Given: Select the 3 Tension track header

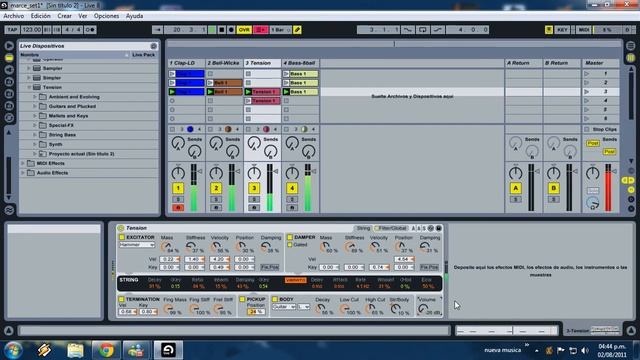Looking at the screenshot, I should pos(262,63).
